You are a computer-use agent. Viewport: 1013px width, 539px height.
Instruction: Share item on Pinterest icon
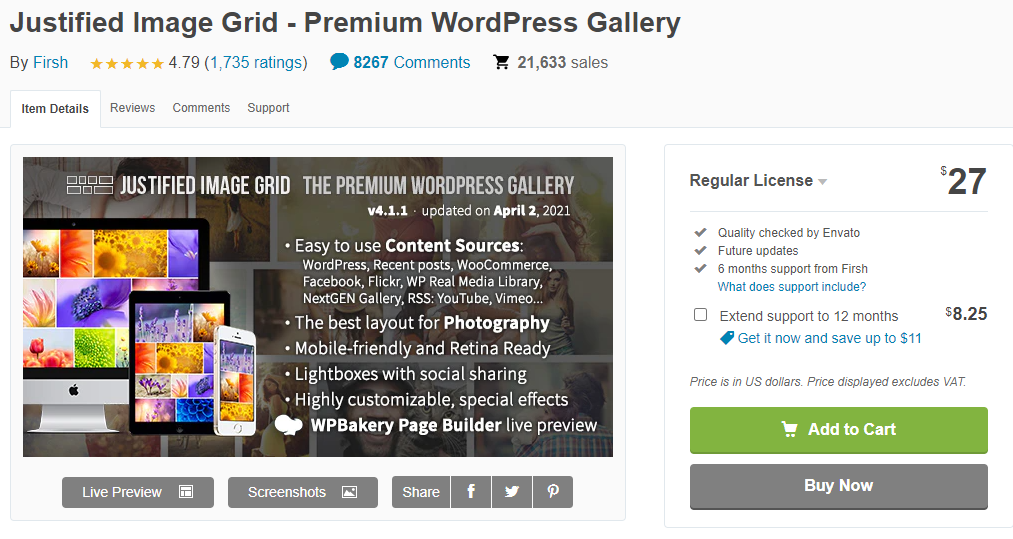click(x=553, y=492)
